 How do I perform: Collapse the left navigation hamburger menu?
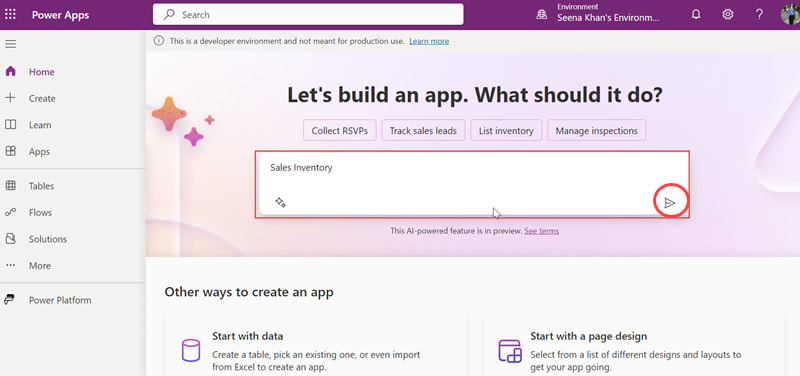[11, 44]
